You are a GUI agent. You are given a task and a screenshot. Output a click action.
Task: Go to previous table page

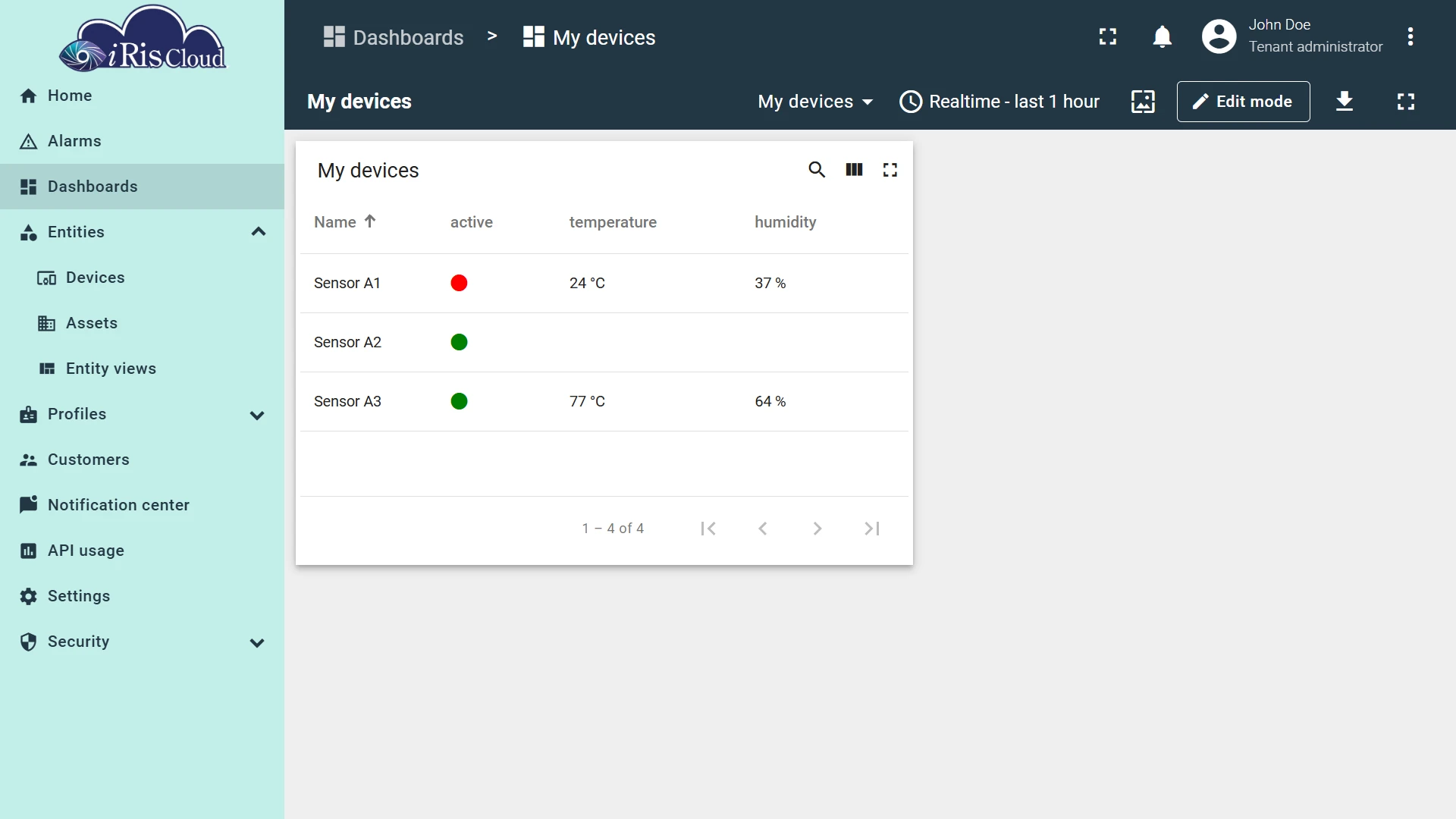(763, 529)
